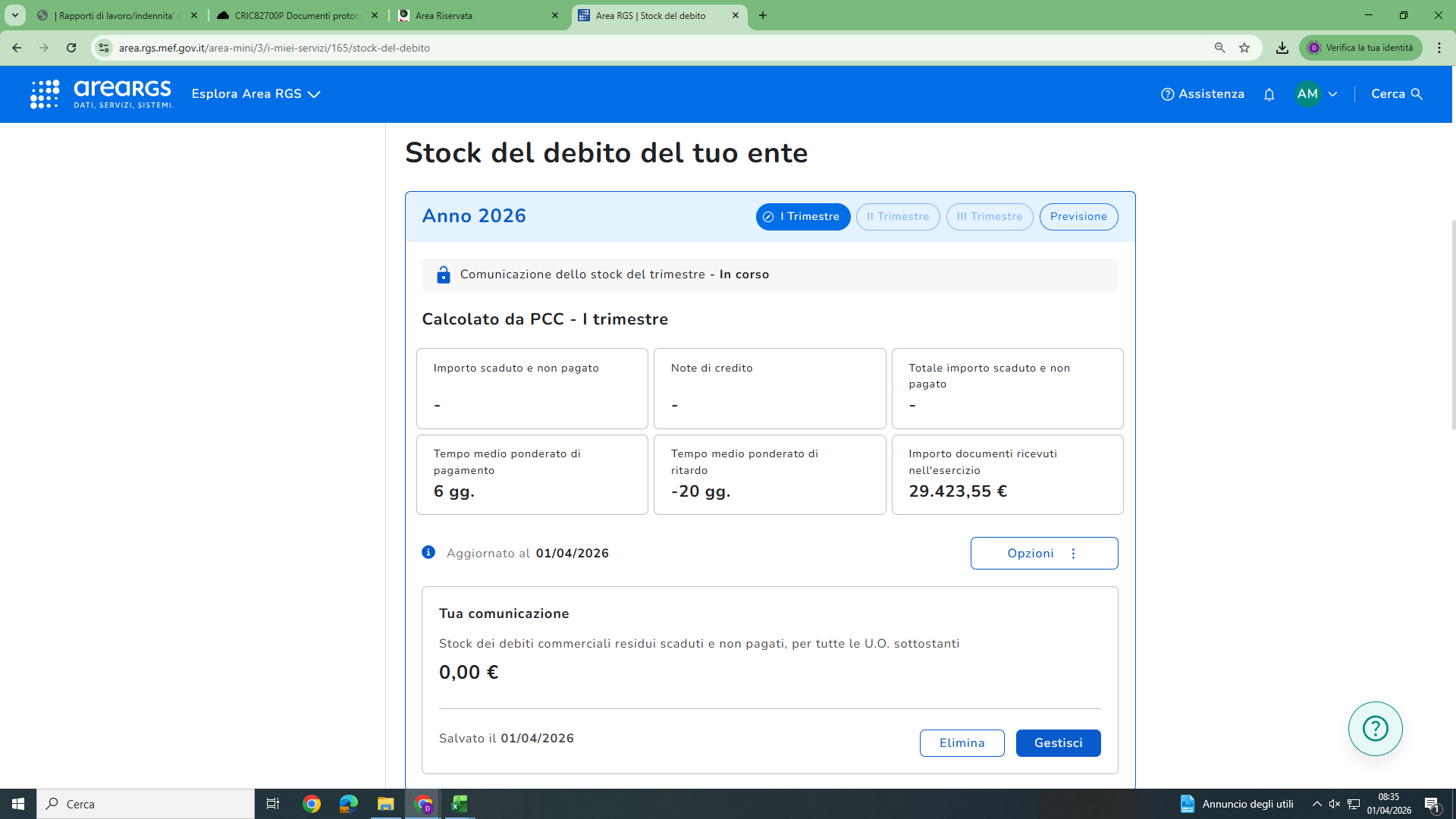Open the areaRGS dotted grid logo
1456x819 pixels.
tap(45, 94)
